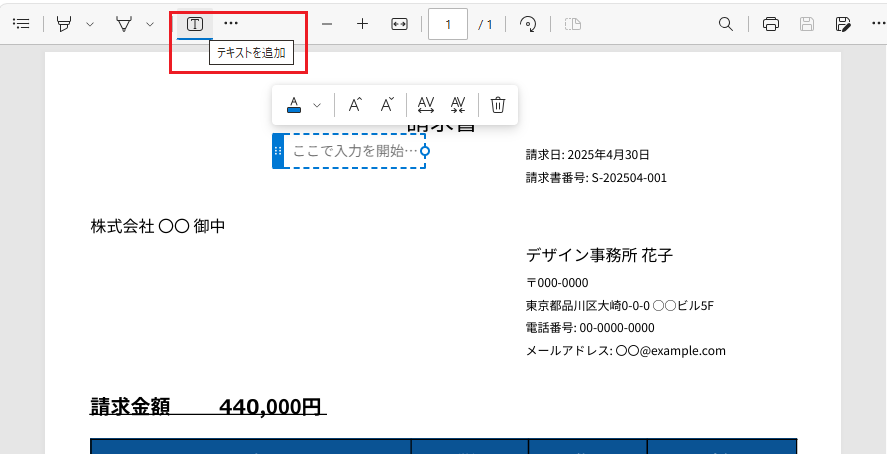Expand the draw pen options dropdown
This screenshot has height=454, width=887.
(x=149, y=24)
